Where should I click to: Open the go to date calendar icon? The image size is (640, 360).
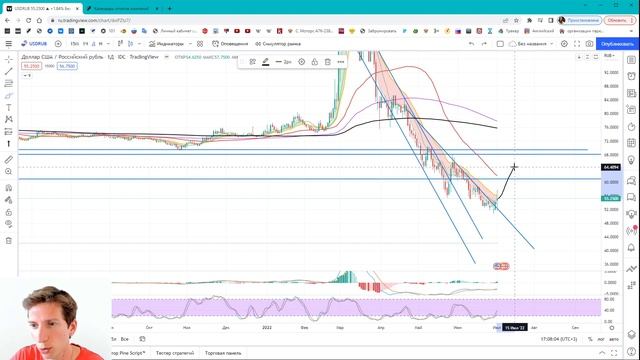(142, 339)
